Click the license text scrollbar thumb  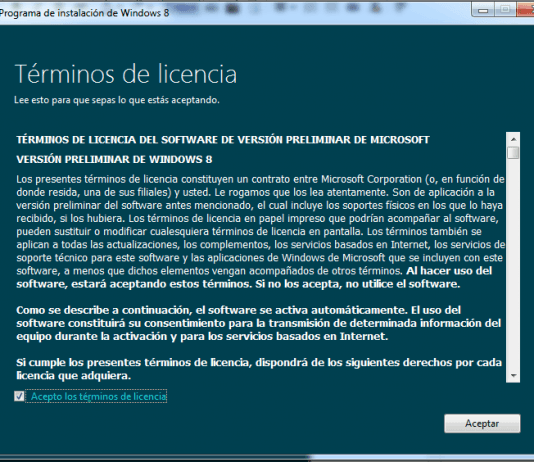pyautogui.click(x=513, y=152)
